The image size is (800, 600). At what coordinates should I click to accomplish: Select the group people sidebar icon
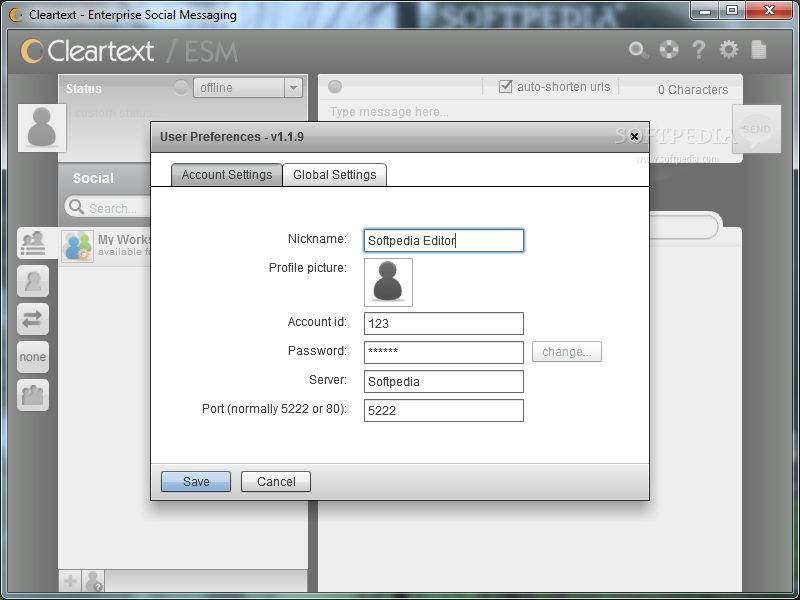click(33, 395)
